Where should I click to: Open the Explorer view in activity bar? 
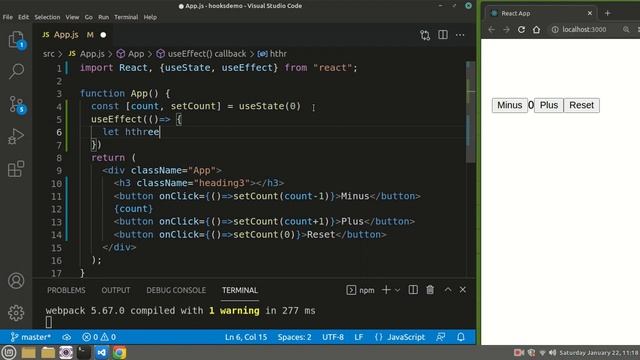[16, 40]
